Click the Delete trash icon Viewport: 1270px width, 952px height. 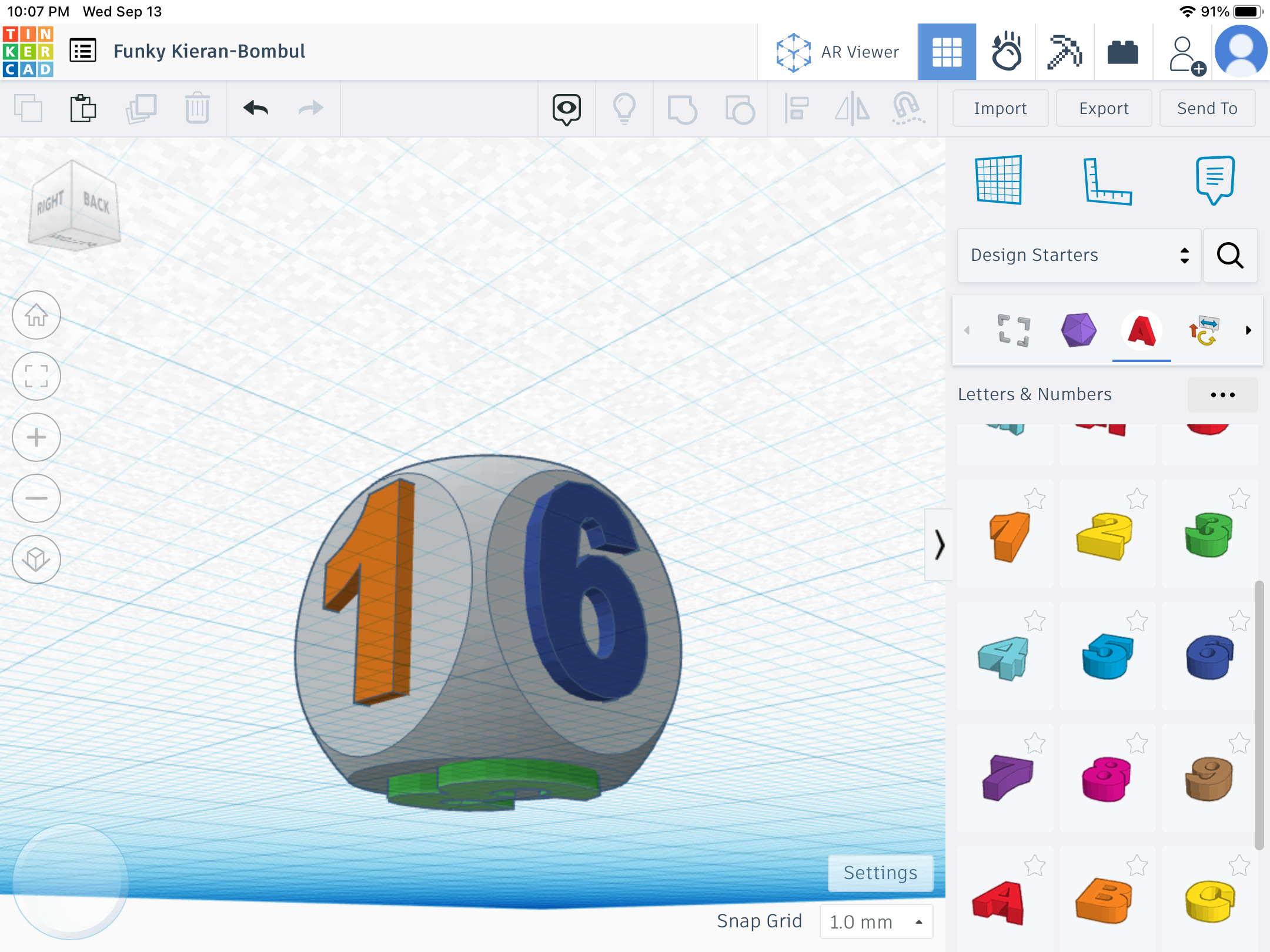point(198,108)
